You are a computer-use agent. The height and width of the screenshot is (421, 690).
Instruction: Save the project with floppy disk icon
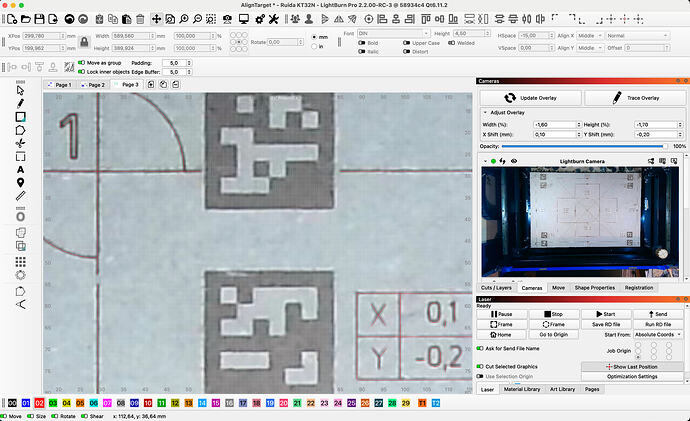coord(39,19)
